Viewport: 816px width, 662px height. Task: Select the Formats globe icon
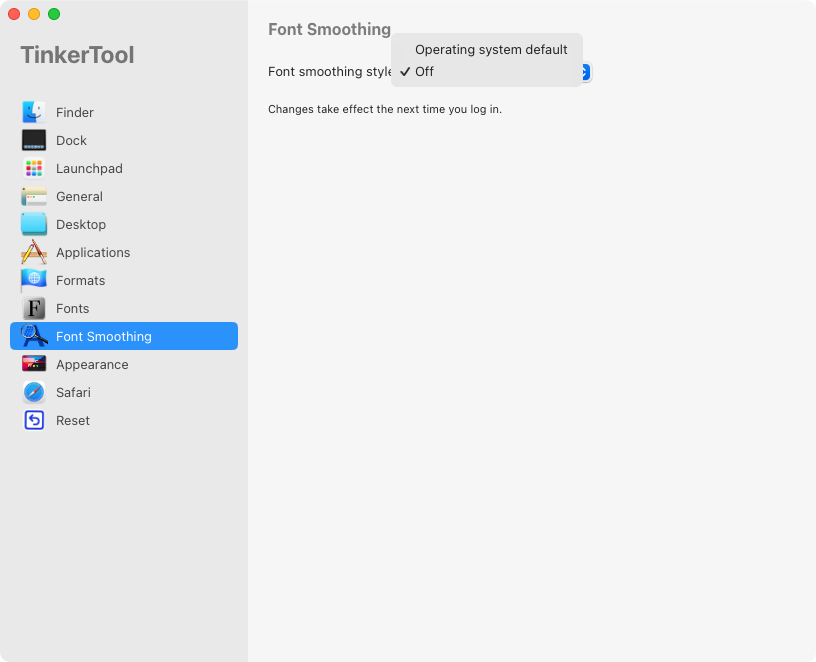tap(34, 281)
